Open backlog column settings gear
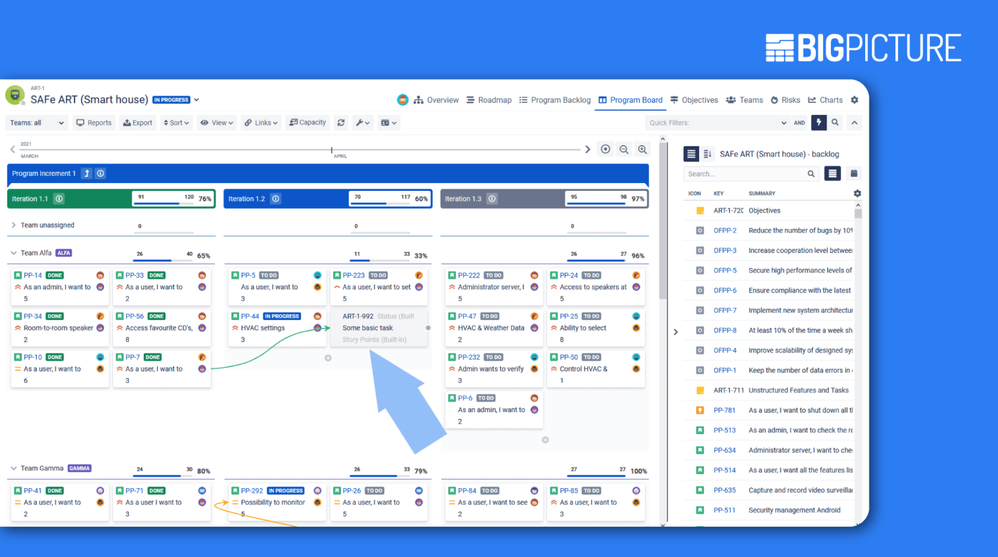Viewport: 998px width, 557px height. pyautogui.click(x=857, y=193)
